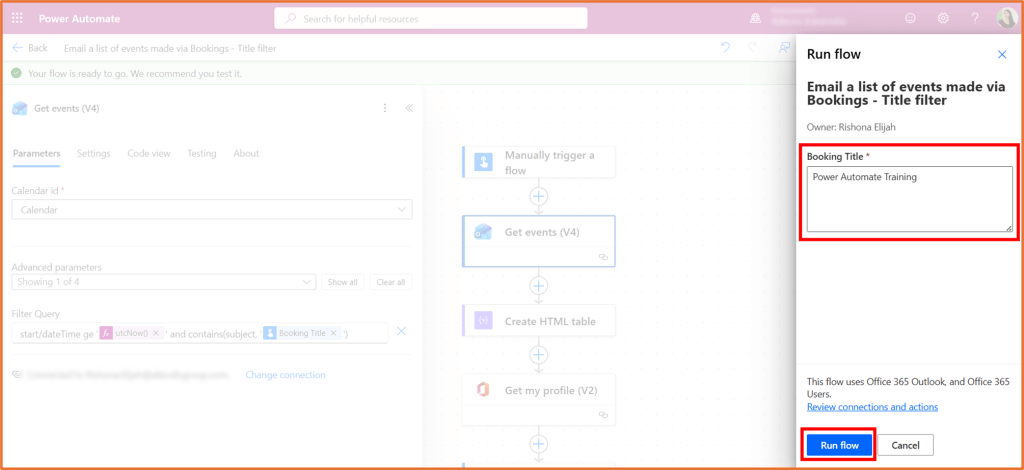Click the Cancel button
Viewport: 1024px width, 470px height.
tap(905, 445)
